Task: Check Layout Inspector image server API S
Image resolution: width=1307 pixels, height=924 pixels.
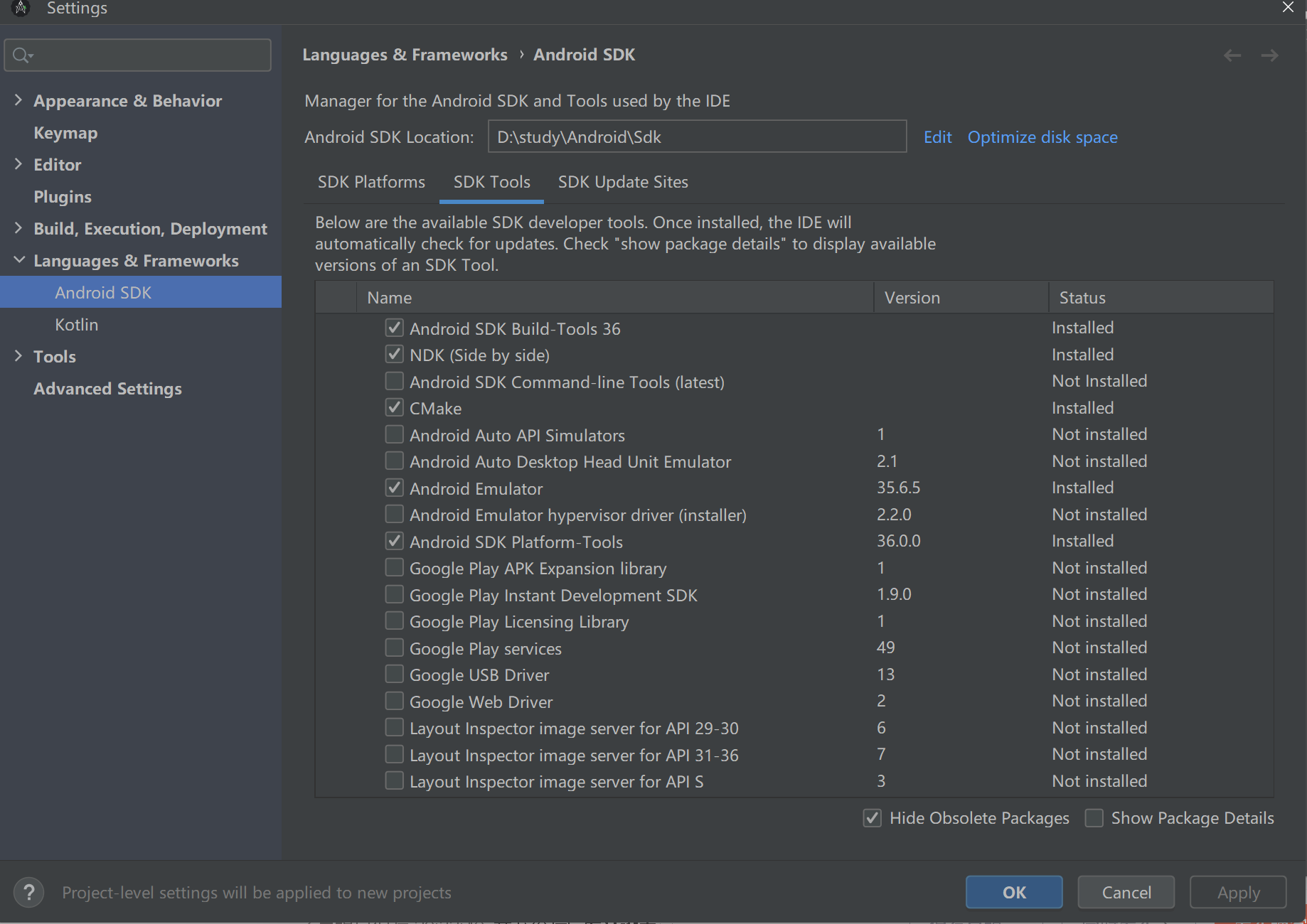Action: (394, 780)
